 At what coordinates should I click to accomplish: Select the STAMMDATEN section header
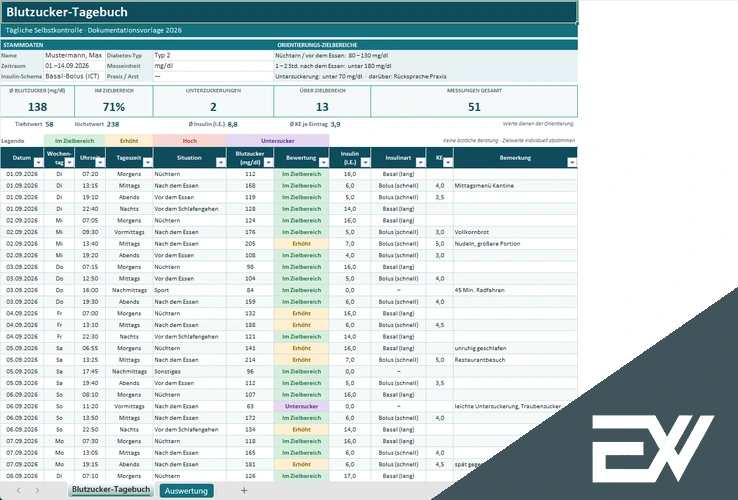coord(23,45)
